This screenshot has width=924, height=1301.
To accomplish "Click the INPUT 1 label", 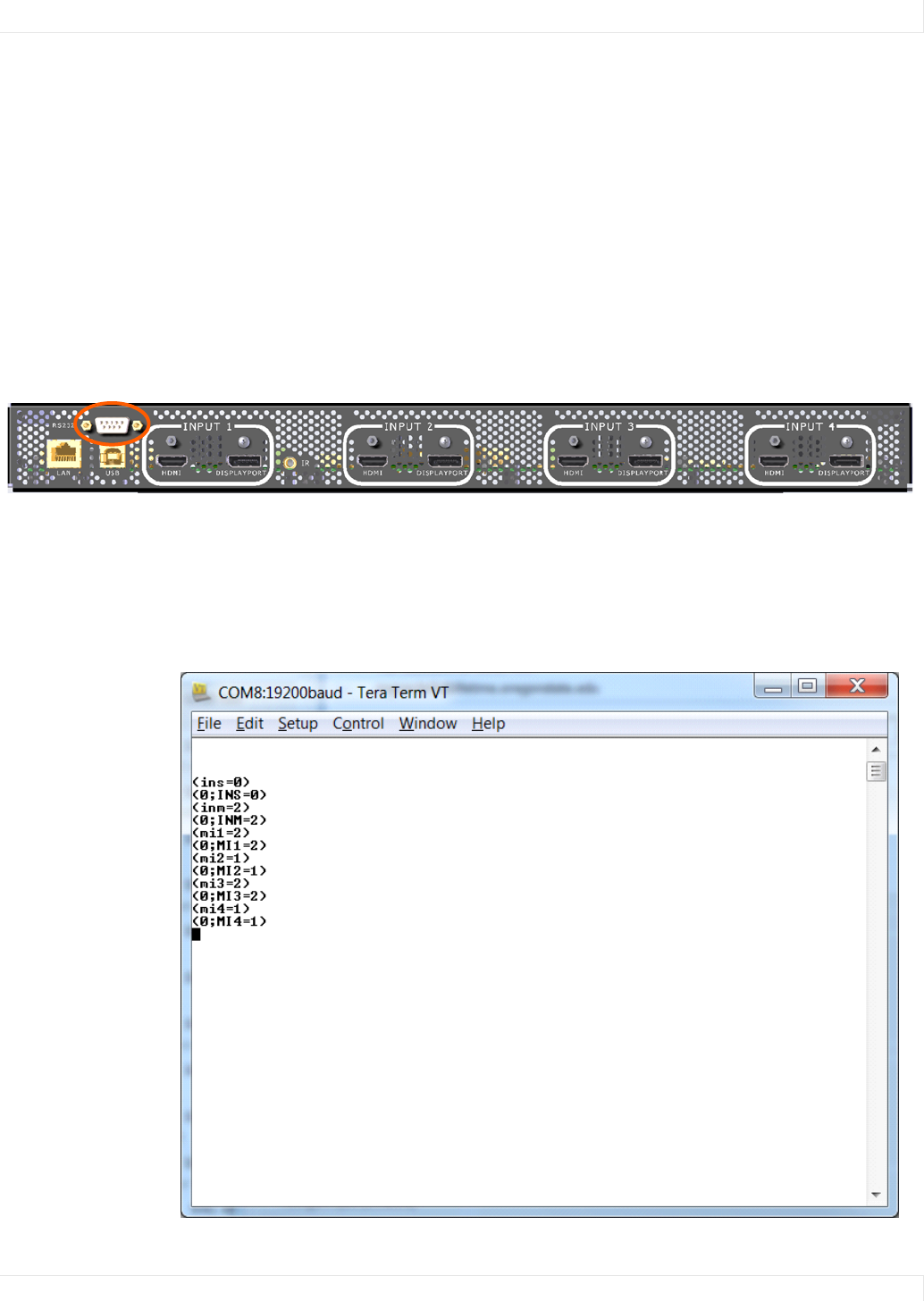I will pyautogui.click(x=207, y=427).
